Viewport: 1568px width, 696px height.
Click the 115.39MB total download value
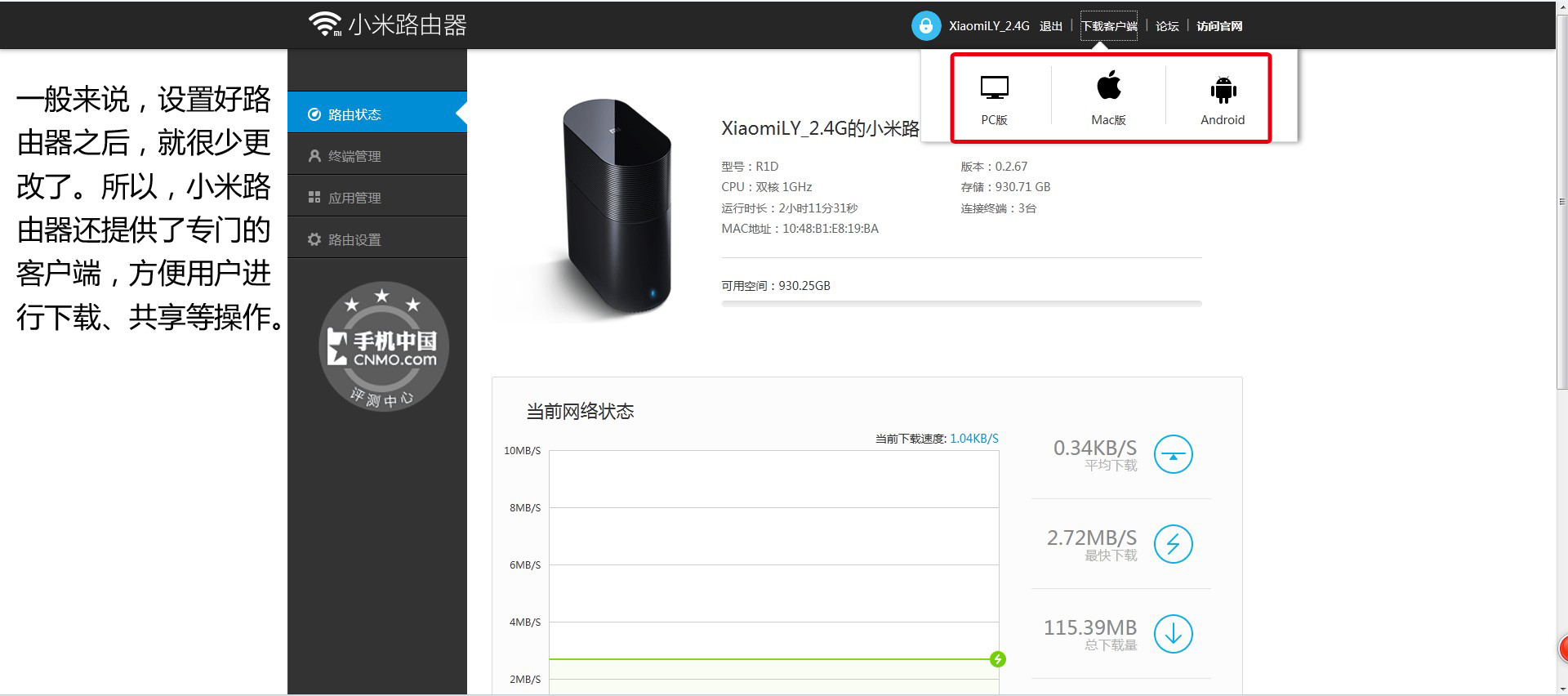coord(1090,627)
